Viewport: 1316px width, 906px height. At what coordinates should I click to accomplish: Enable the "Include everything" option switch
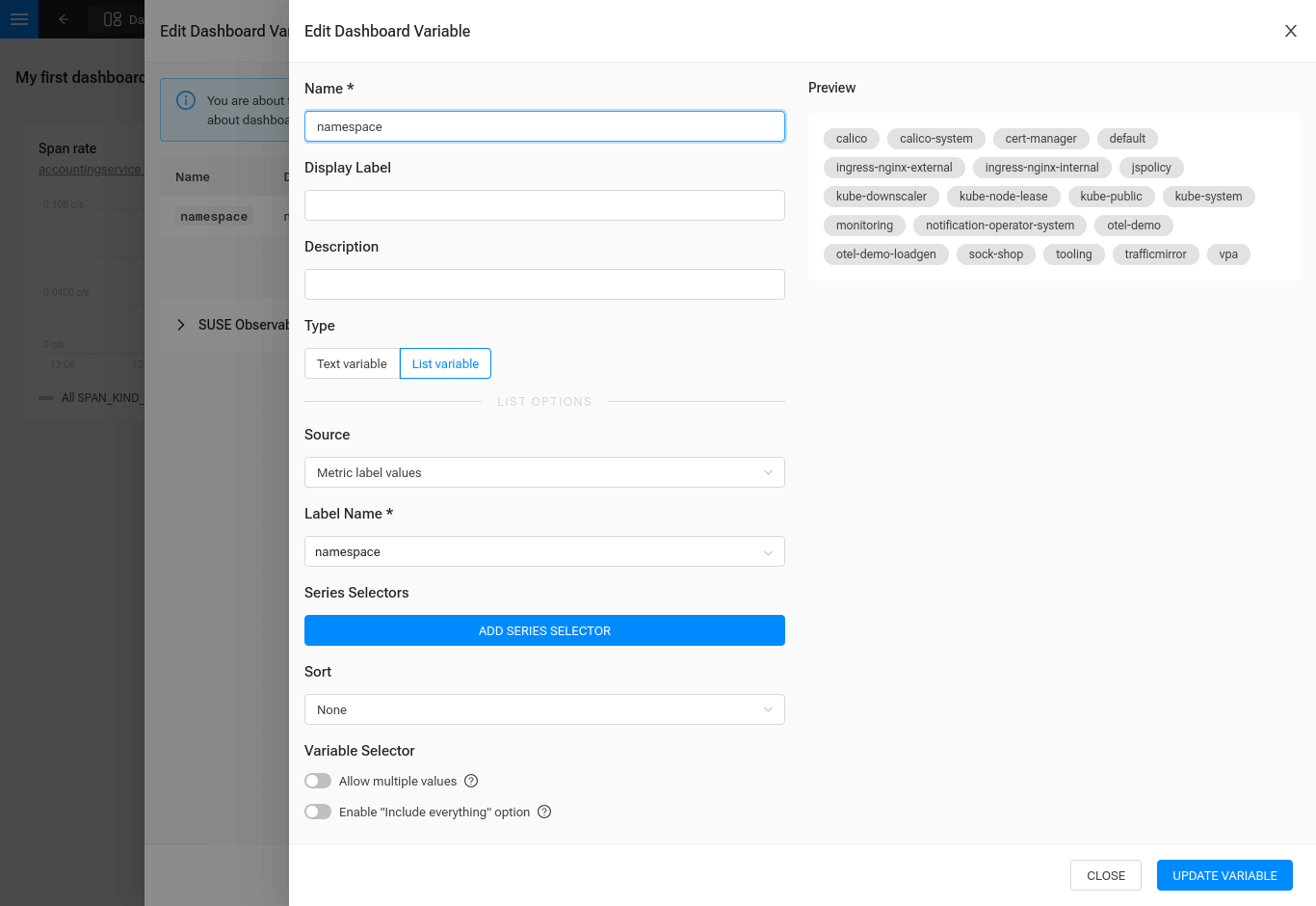(318, 812)
